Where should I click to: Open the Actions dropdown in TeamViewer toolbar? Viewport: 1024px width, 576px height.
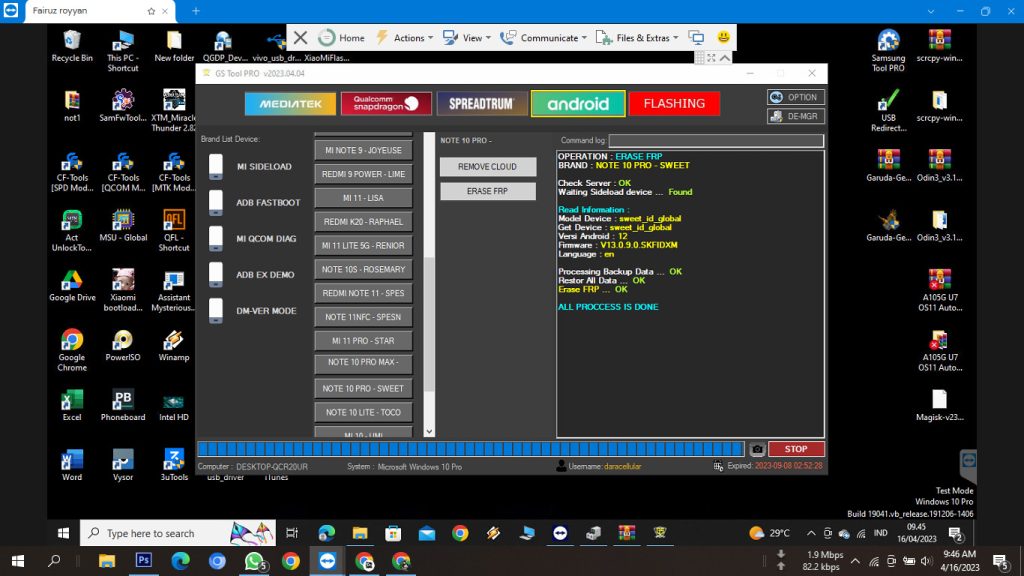click(405, 38)
